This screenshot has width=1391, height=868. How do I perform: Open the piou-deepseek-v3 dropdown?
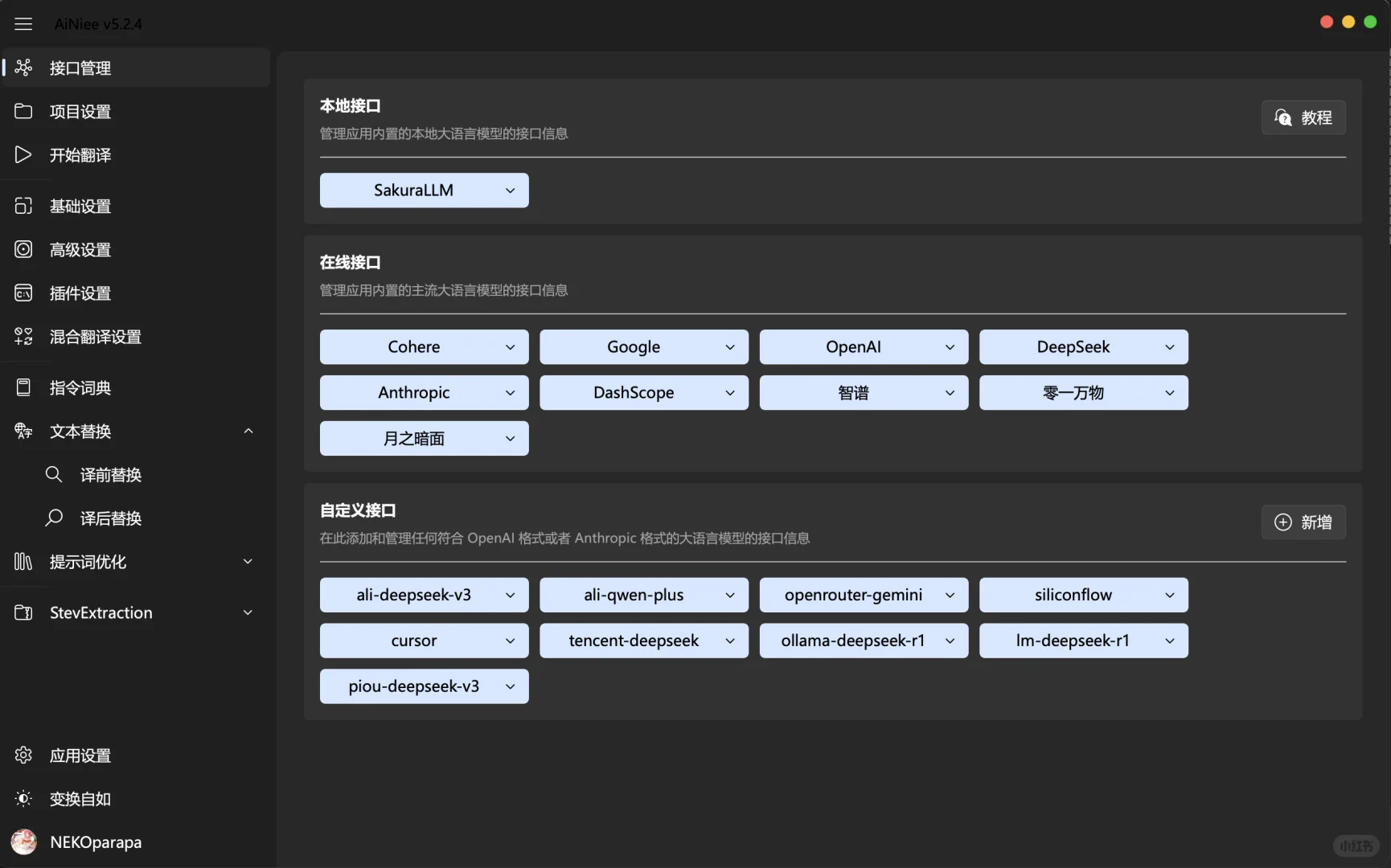click(x=424, y=687)
